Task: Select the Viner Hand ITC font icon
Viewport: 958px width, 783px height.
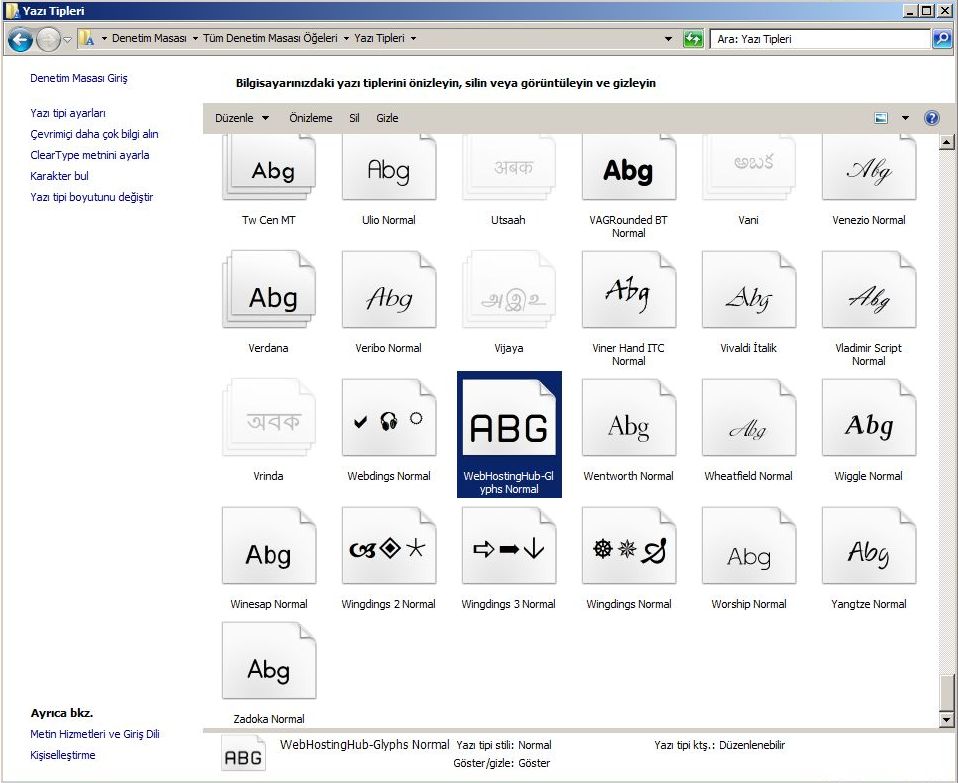Action: coord(629,295)
